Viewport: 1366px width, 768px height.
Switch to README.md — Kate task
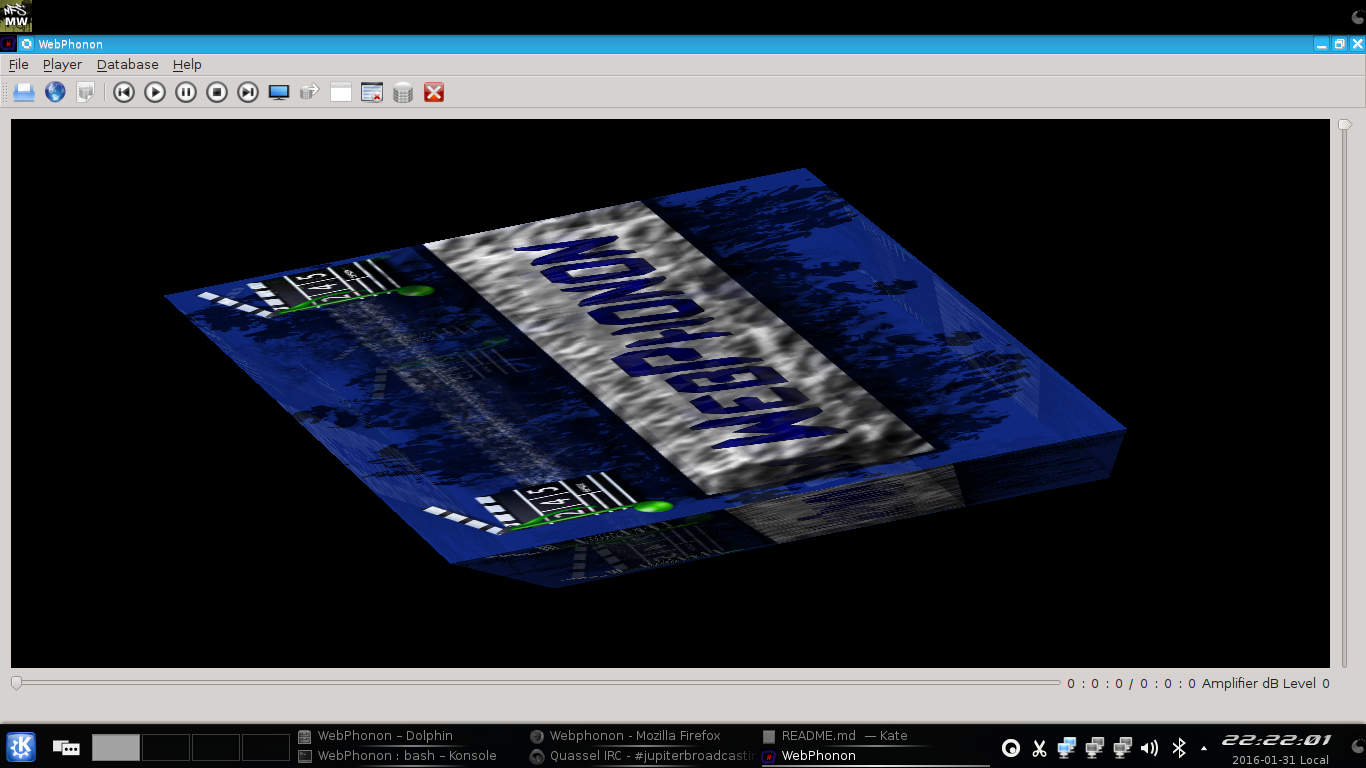click(x=835, y=736)
